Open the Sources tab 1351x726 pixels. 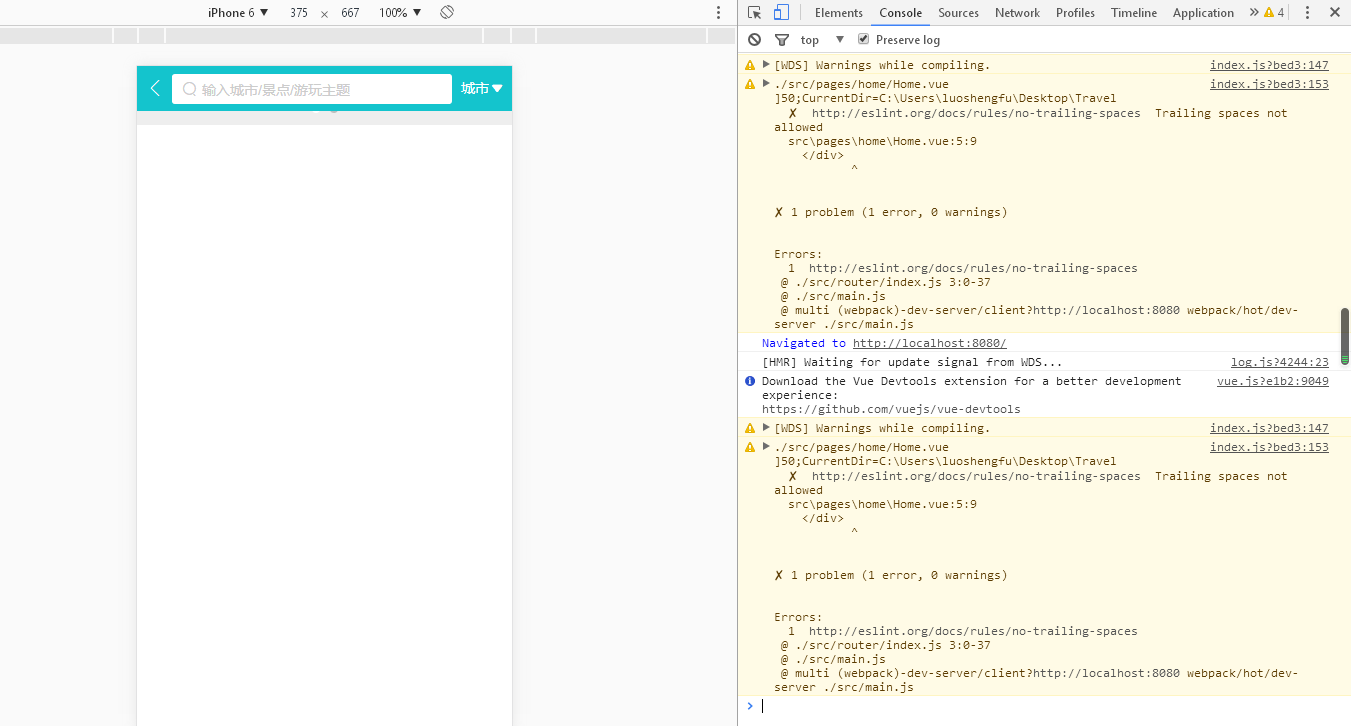958,13
